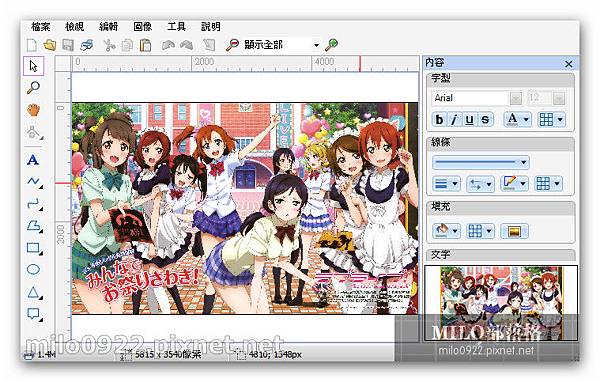Image resolution: width=600 pixels, height=382 pixels.
Task: Copy with the two-pages icon
Action: [127, 45]
